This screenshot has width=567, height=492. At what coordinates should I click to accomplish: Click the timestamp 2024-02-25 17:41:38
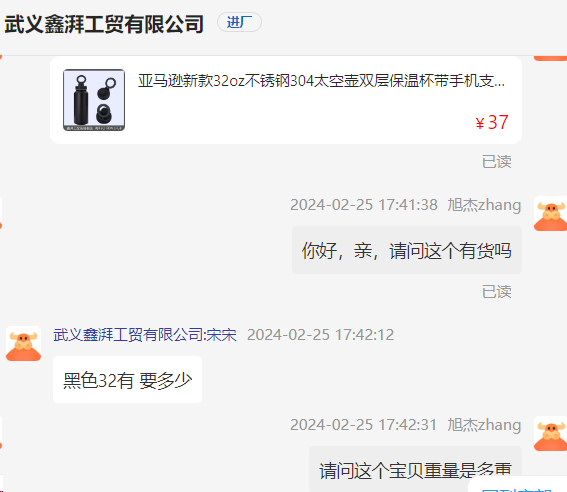(x=364, y=205)
